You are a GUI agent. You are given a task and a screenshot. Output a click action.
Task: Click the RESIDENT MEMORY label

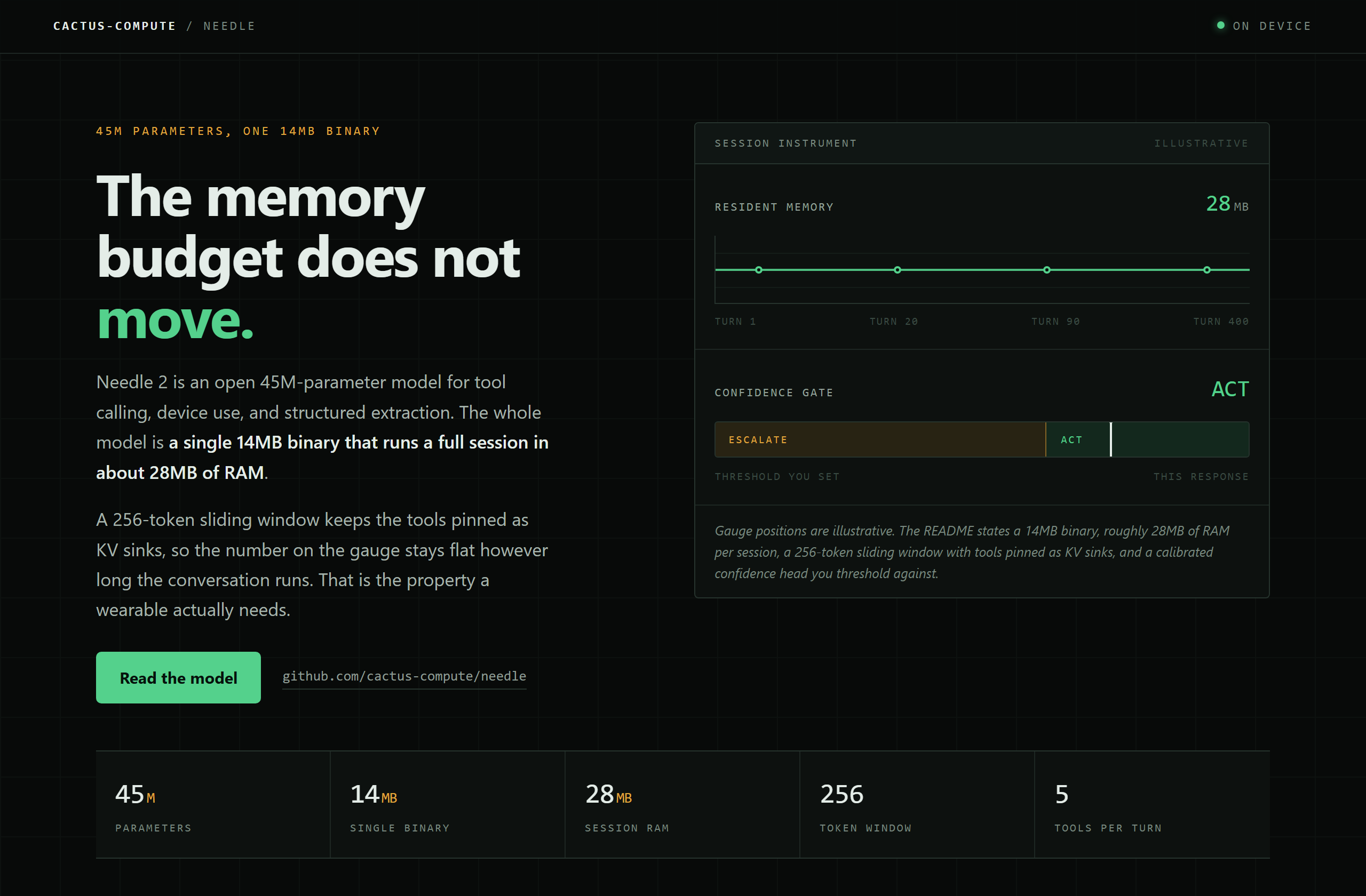(774, 207)
